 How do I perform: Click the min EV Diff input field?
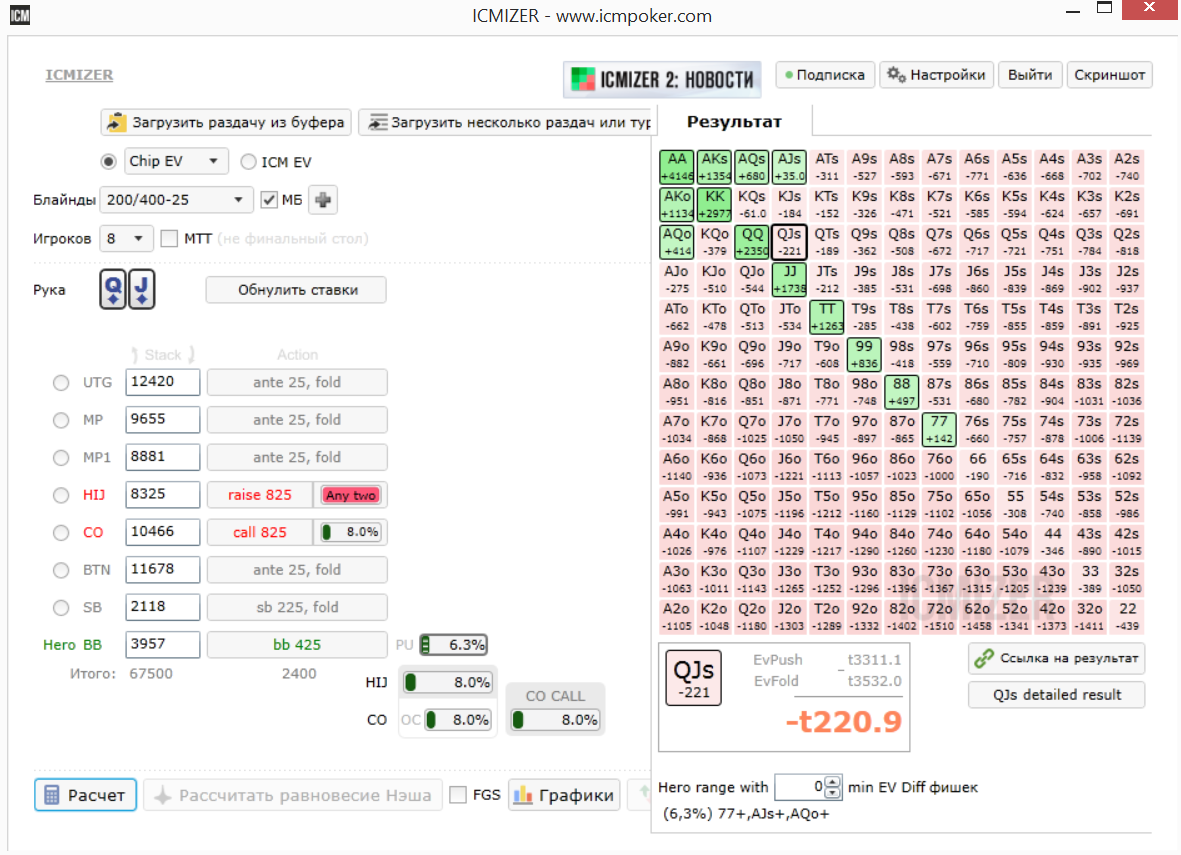(x=801, y=787)
